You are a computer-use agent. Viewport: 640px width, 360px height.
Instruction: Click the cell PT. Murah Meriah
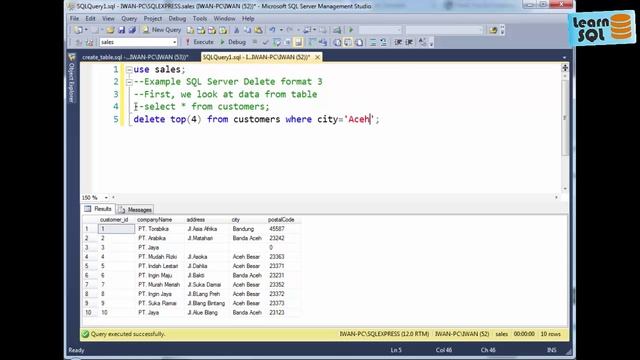(x=159, y=284)
